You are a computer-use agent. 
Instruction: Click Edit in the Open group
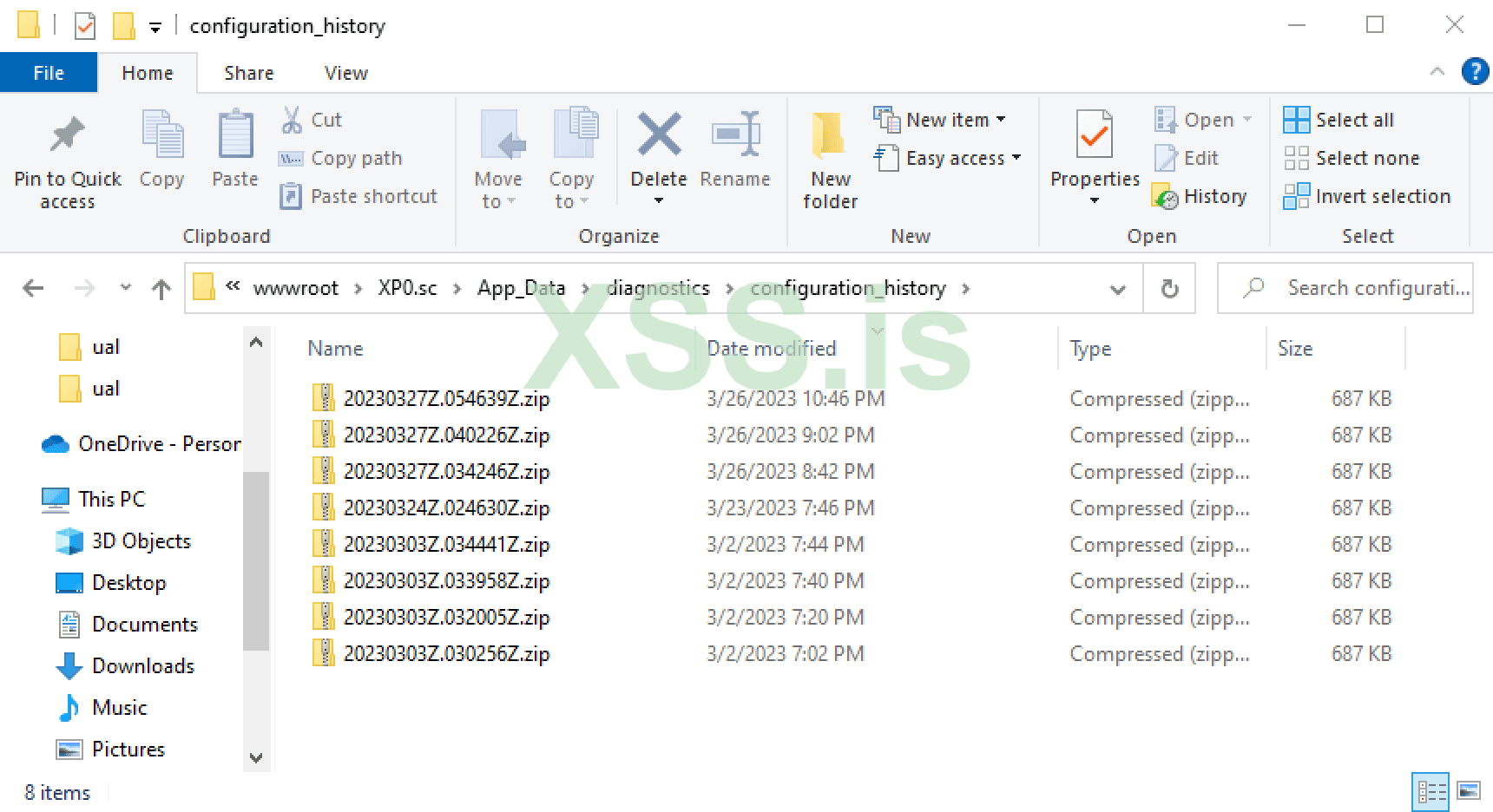click(x=1187, y=158)
